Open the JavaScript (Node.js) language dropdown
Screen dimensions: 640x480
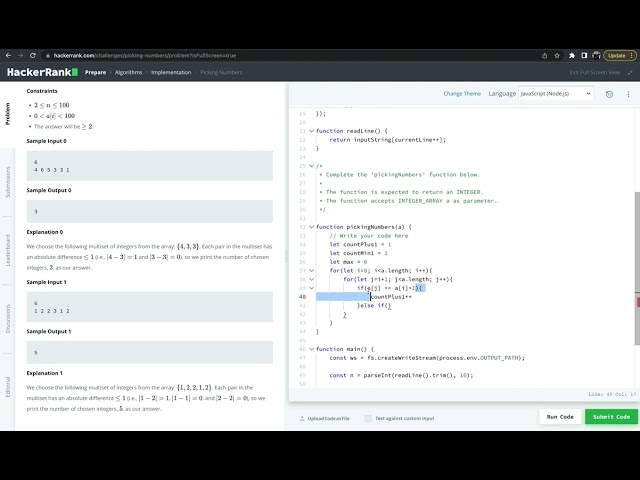coord(556,93)
